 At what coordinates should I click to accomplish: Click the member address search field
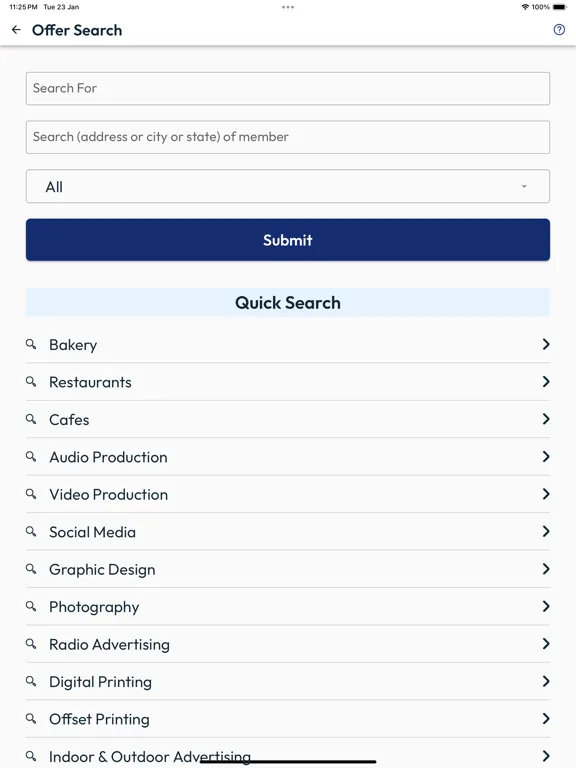288,137
